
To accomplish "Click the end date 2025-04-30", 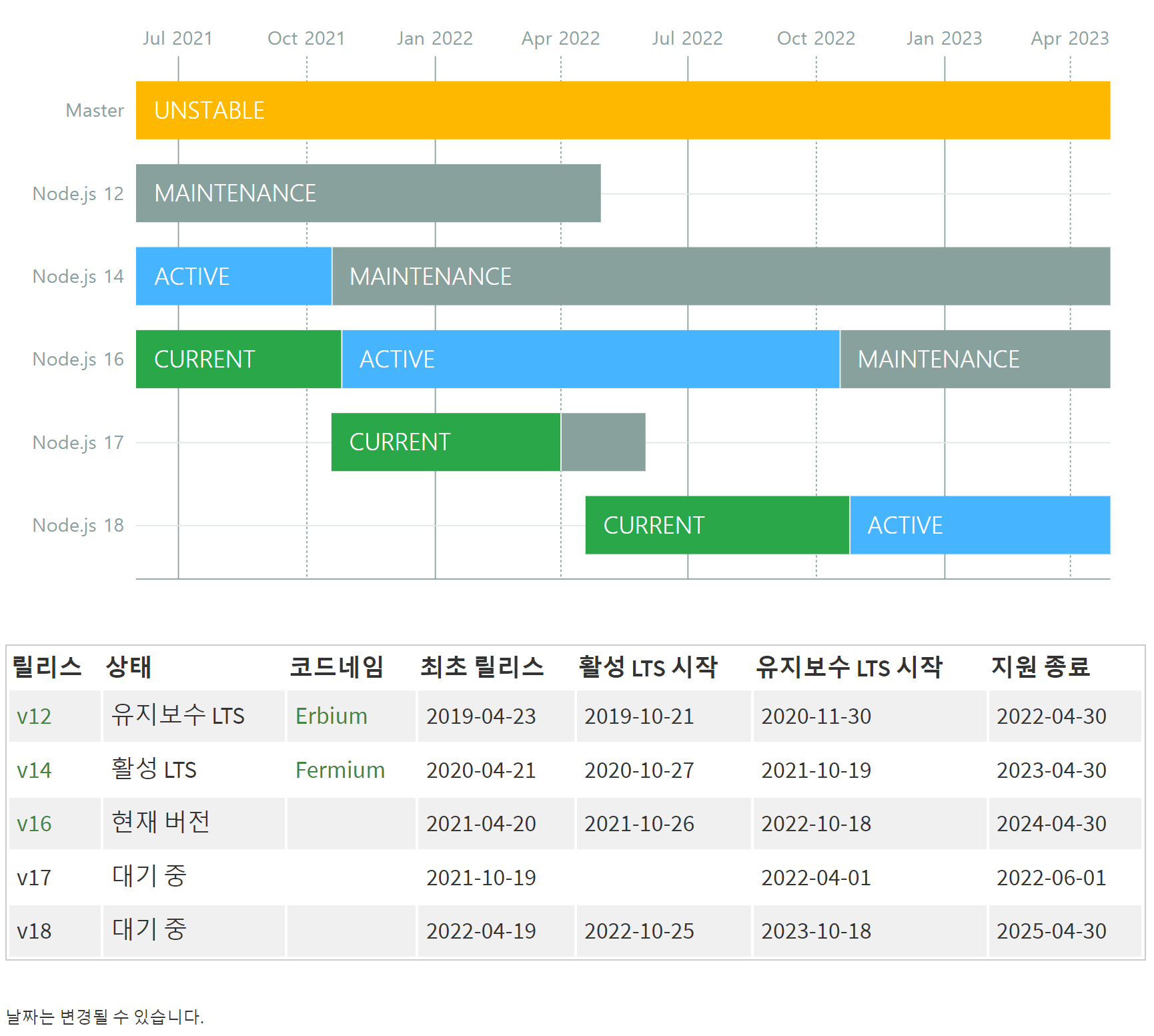I will click(x=1051, y=931).
